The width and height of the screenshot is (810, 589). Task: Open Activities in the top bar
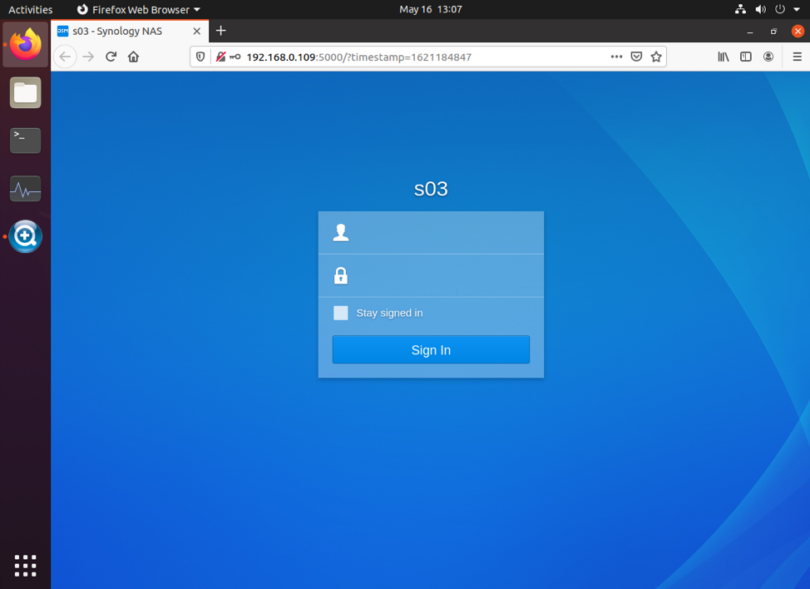point(30,9)
